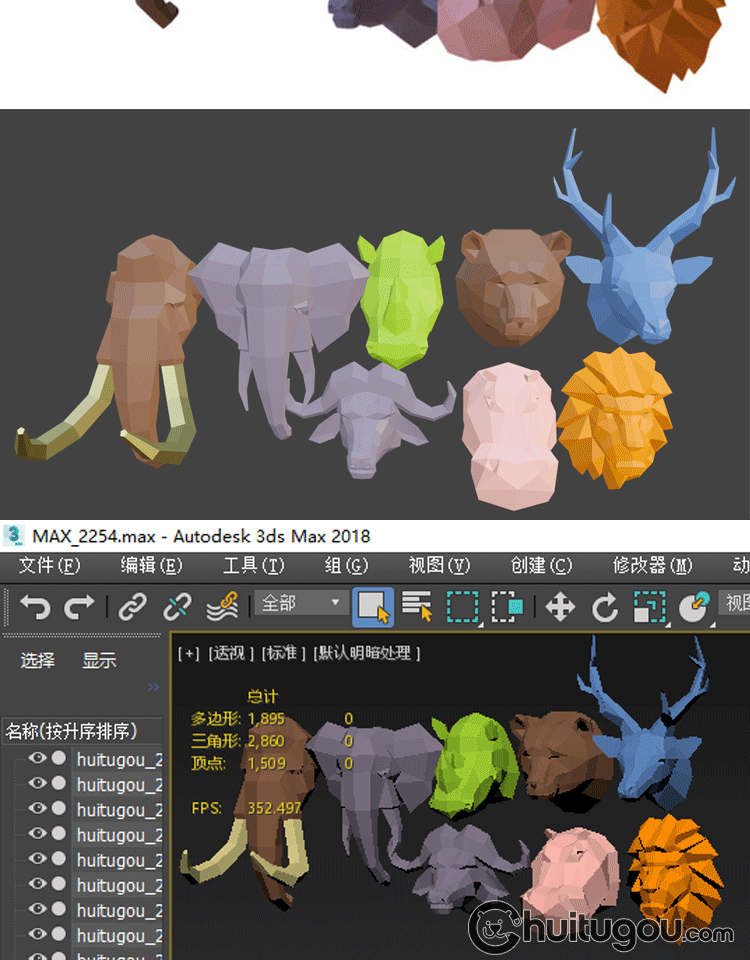Activate the Select Object tool

372,606
